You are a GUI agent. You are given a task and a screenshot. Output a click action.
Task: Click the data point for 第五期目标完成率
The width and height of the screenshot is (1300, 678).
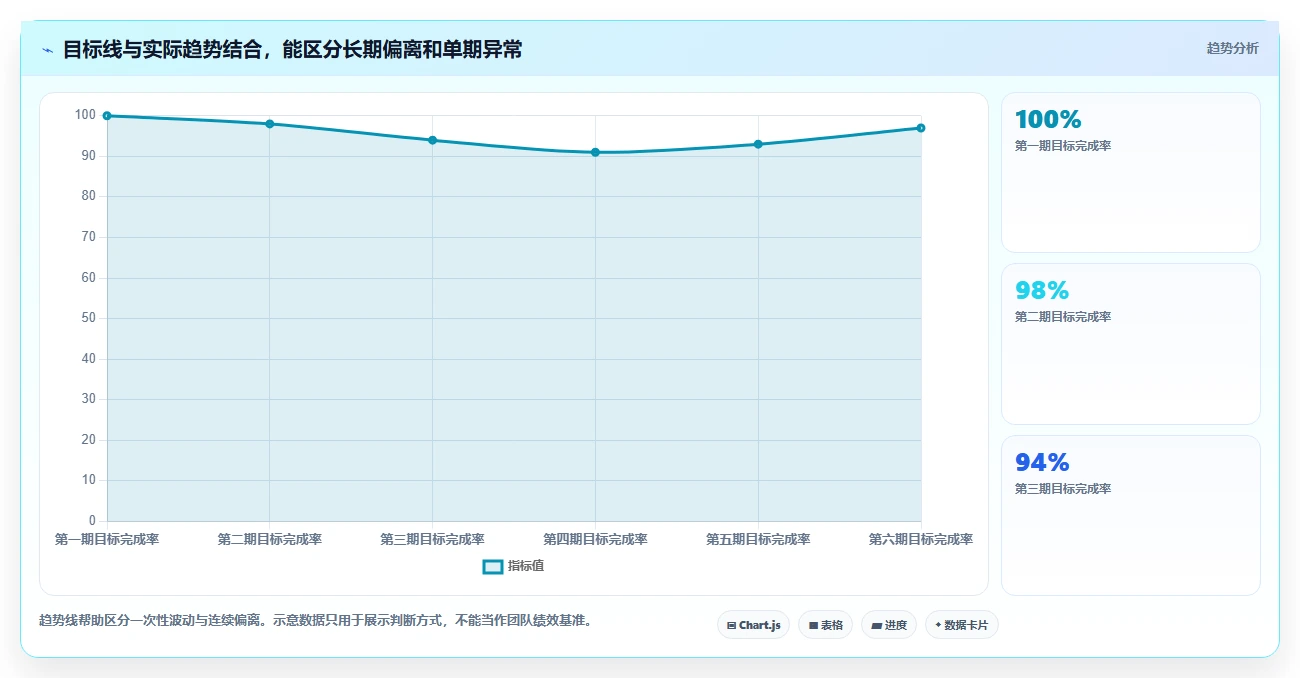tap(758, 144)
